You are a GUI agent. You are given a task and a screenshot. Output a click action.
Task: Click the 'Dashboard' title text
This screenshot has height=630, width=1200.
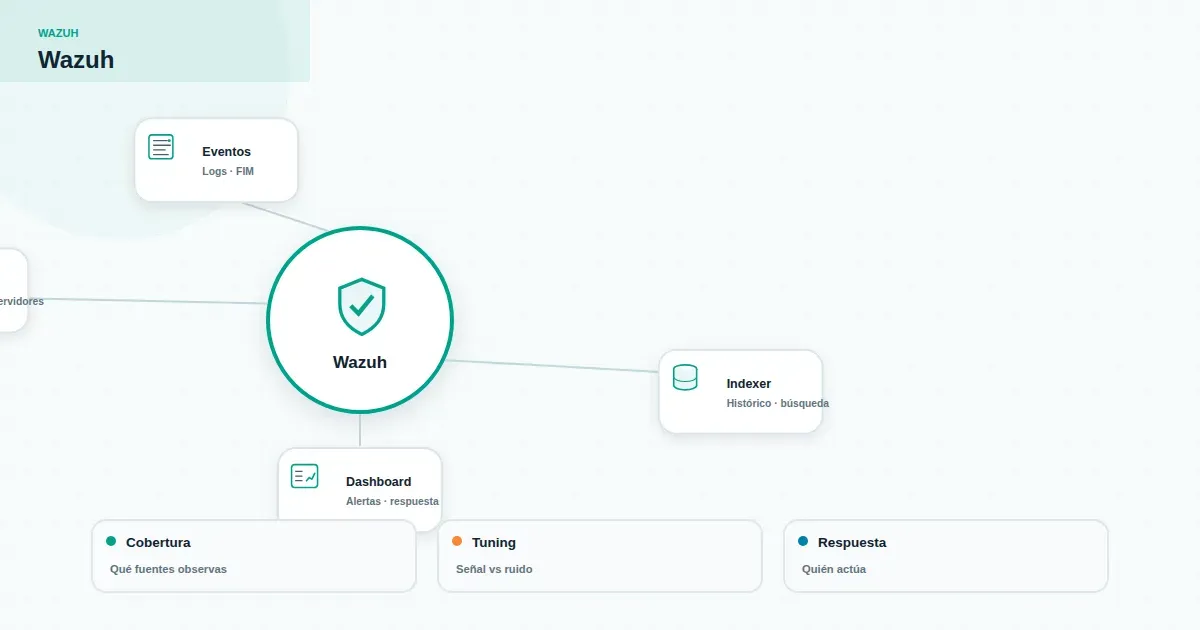pyautogui.click(x=379, y=482)
